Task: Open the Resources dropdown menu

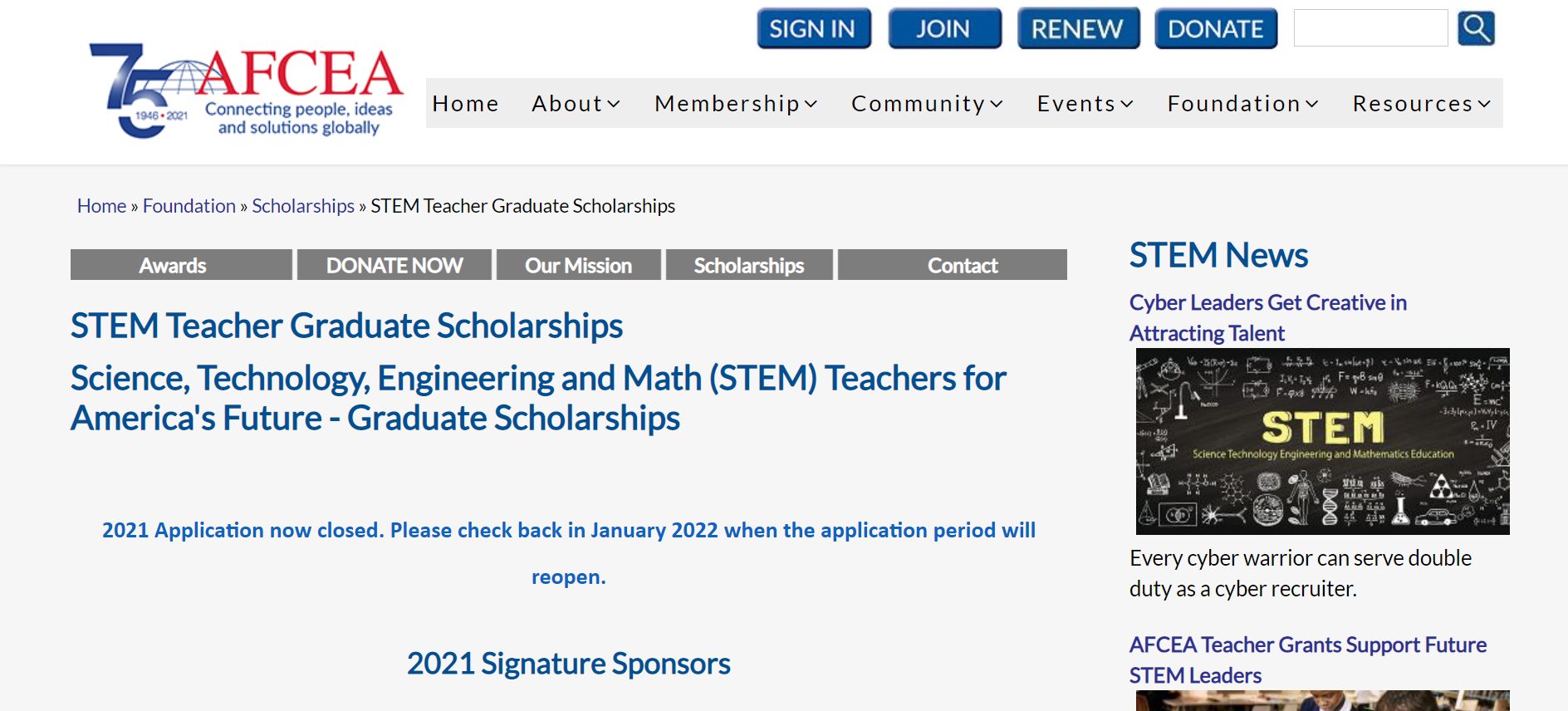Action: tap(1422, 104)
